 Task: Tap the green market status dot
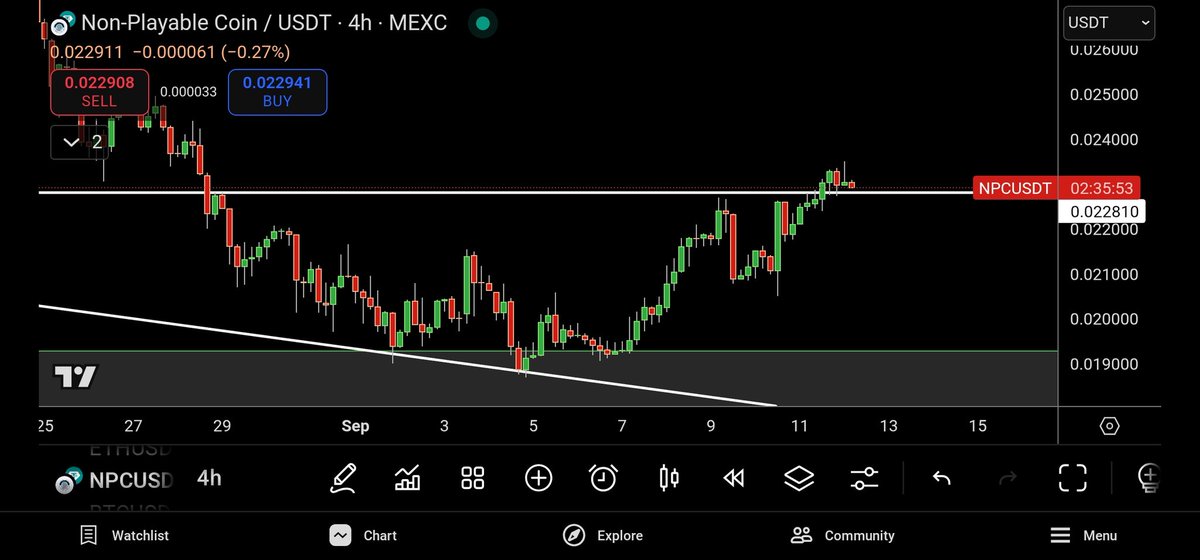click(x=483, y=22)
